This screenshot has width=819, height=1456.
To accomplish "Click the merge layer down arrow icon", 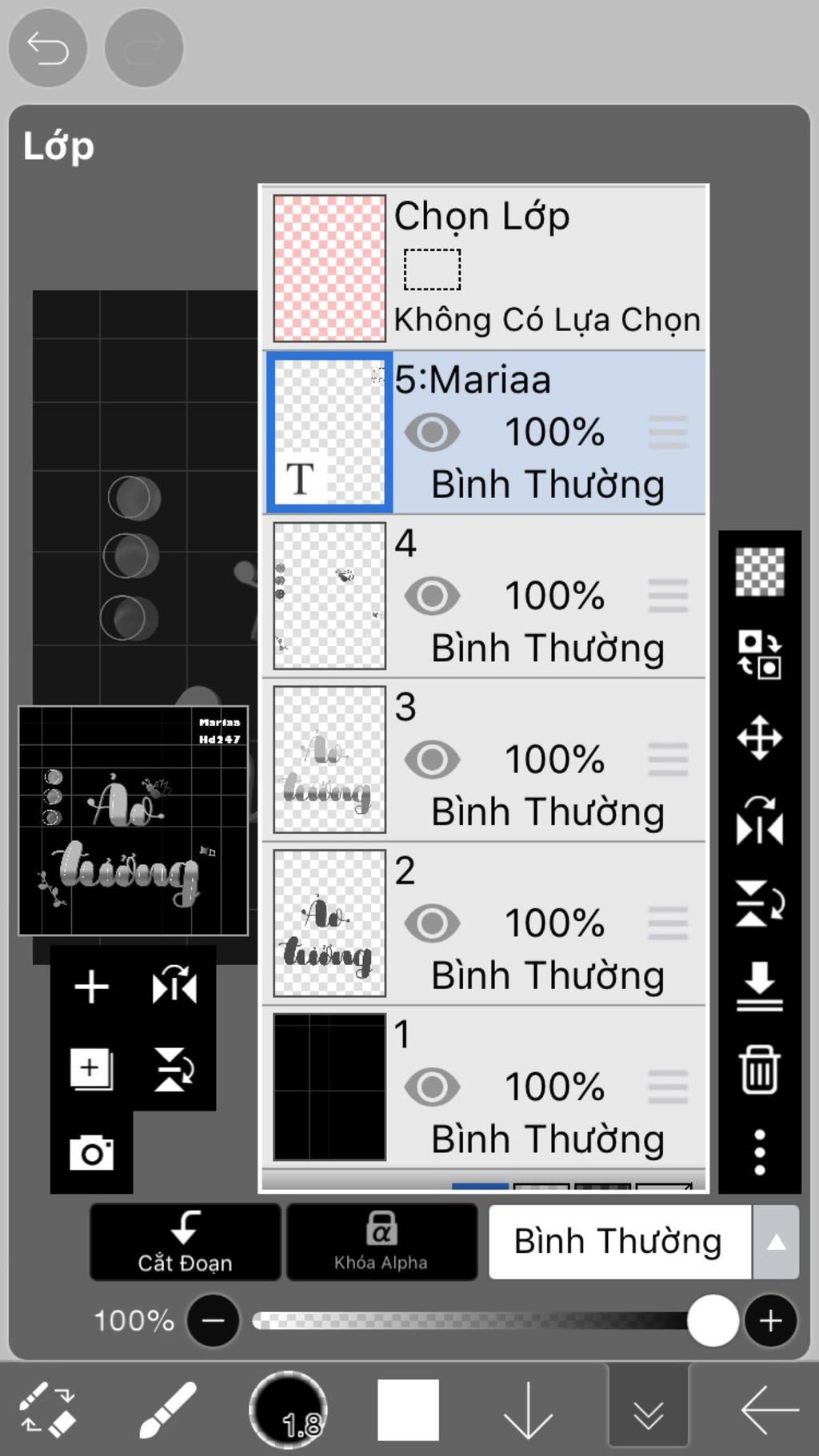I will coord(759,986).
